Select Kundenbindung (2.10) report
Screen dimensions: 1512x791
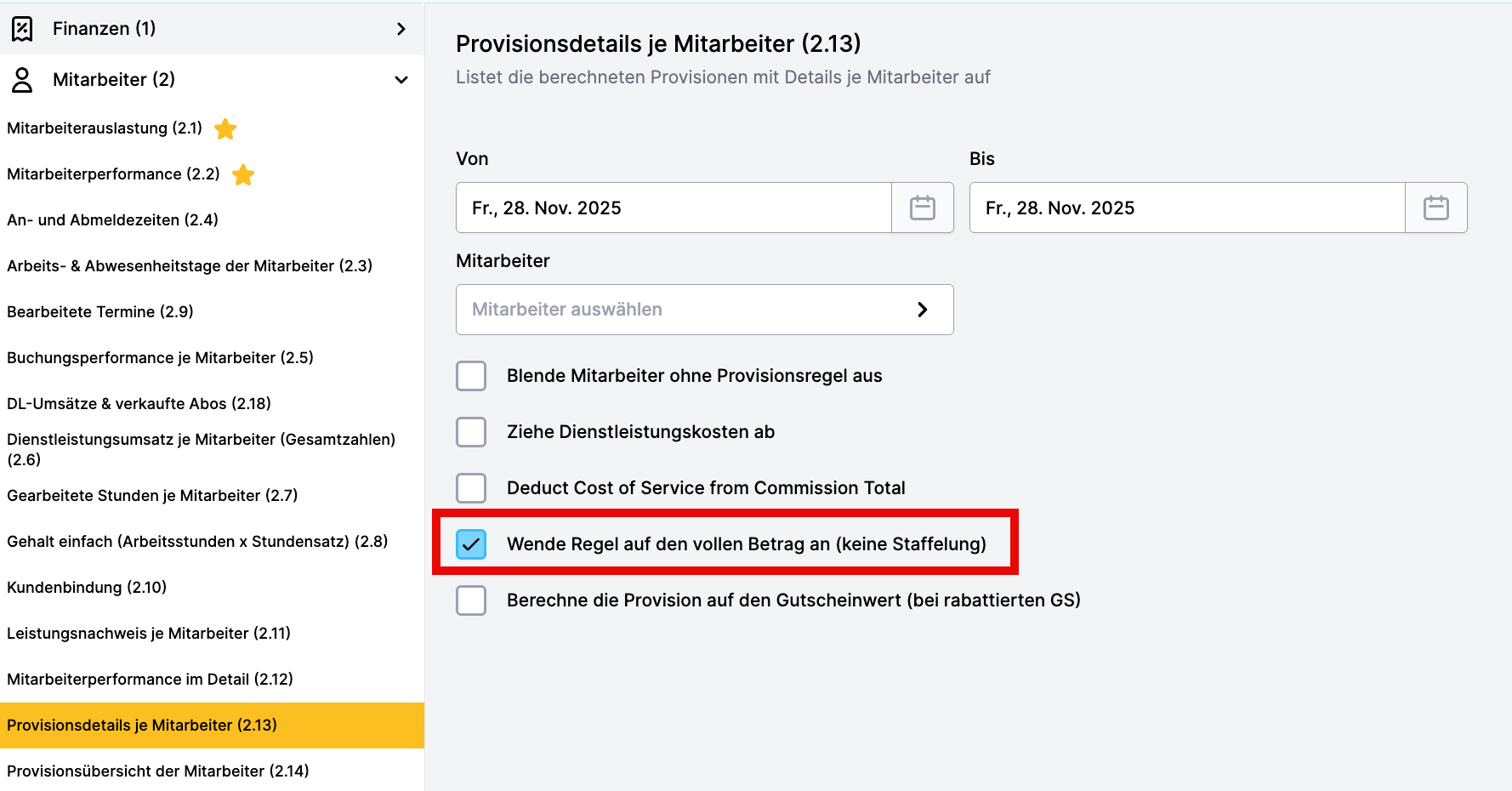87,588
